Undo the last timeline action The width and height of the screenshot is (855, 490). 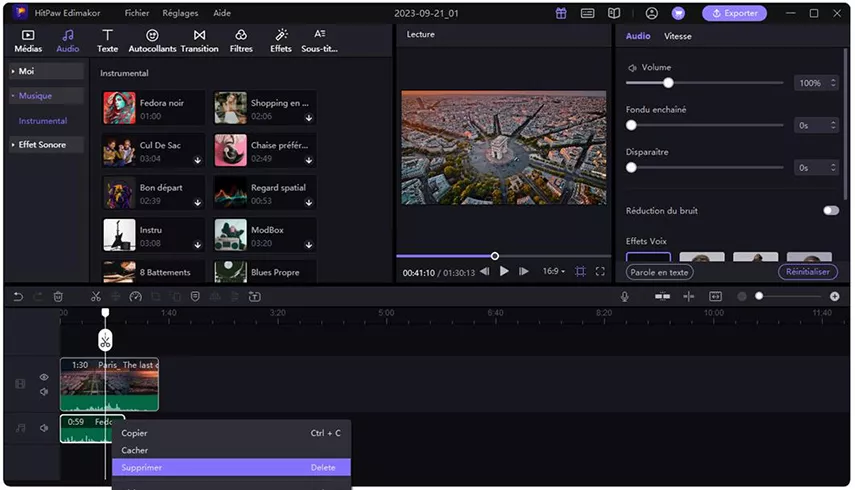(18, 297)
